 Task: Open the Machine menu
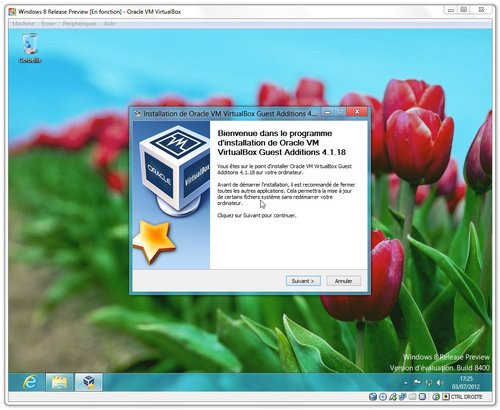tap(23, 24)
